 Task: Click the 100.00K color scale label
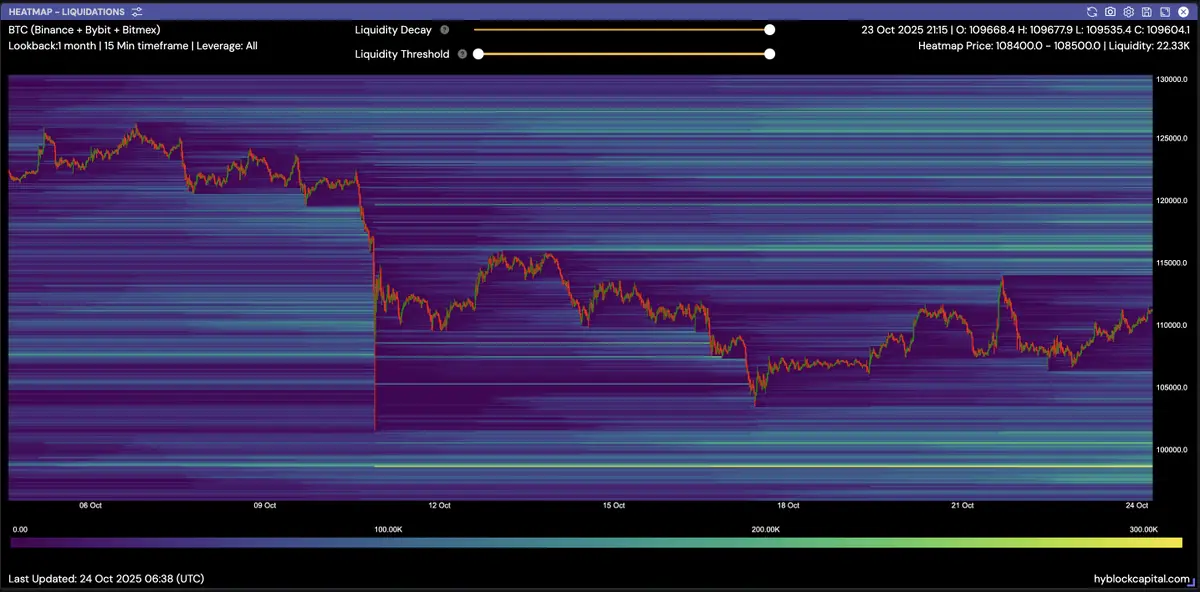(x=388, y=529)
